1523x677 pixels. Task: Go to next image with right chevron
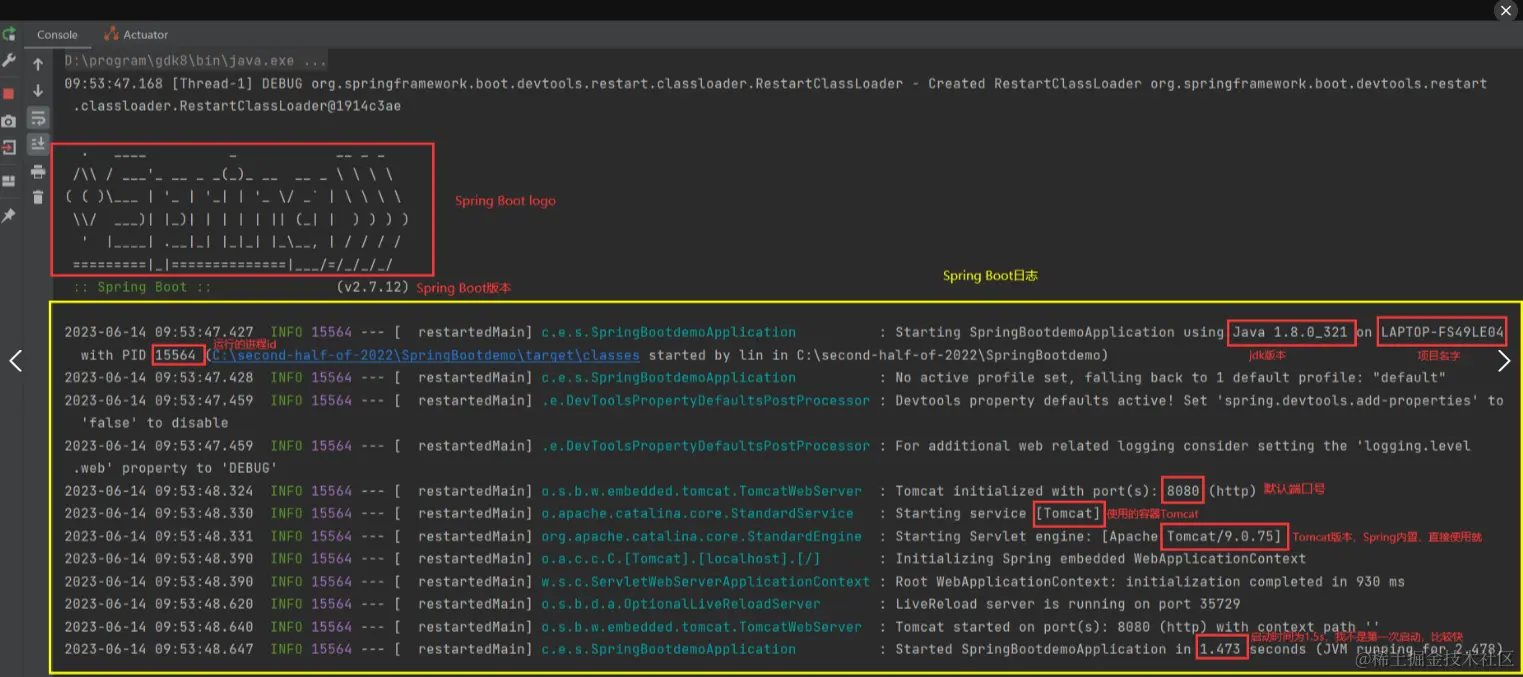click(x=1504, y=361)
